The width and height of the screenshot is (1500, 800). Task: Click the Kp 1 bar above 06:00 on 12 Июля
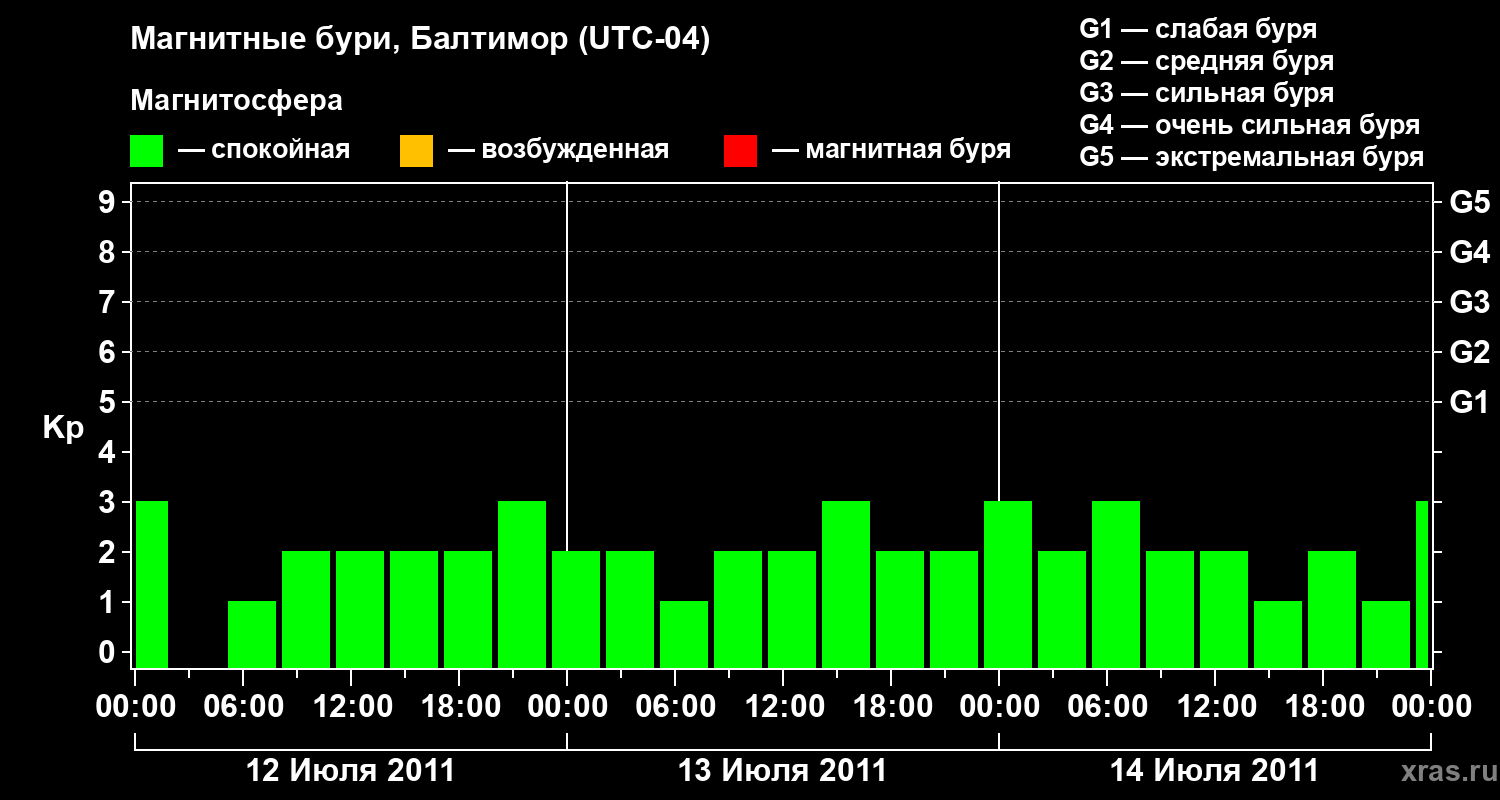[252, 634]
